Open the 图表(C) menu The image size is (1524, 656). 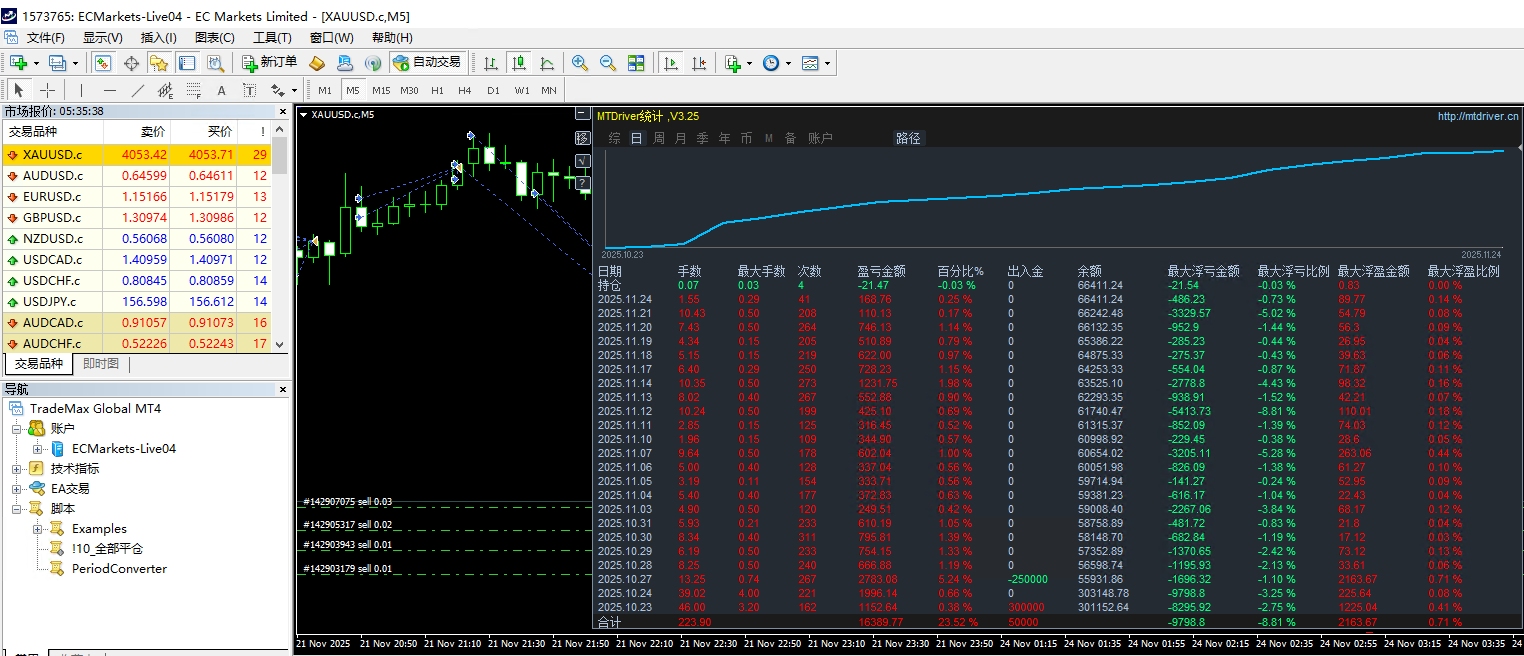(215, 38)
